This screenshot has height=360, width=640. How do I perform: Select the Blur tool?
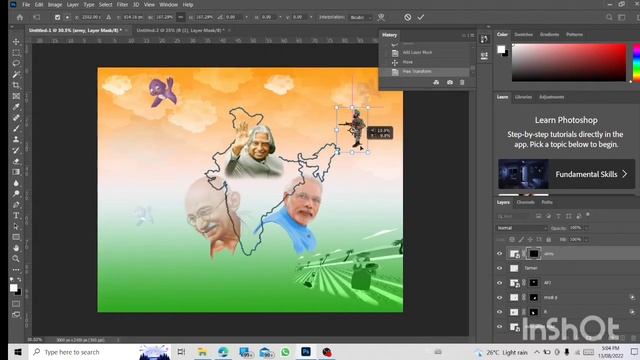[16, 183]
